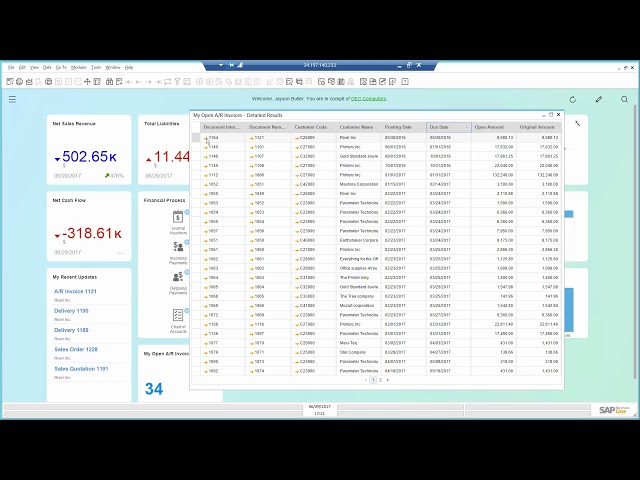Open the File menu
This screenshot has height=480, width=640.
coord(11,67)
